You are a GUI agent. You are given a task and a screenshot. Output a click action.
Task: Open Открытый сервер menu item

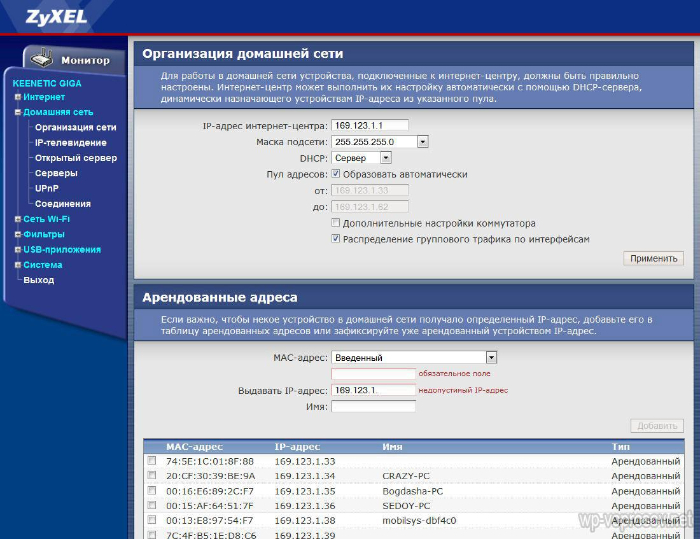[76, 158]
